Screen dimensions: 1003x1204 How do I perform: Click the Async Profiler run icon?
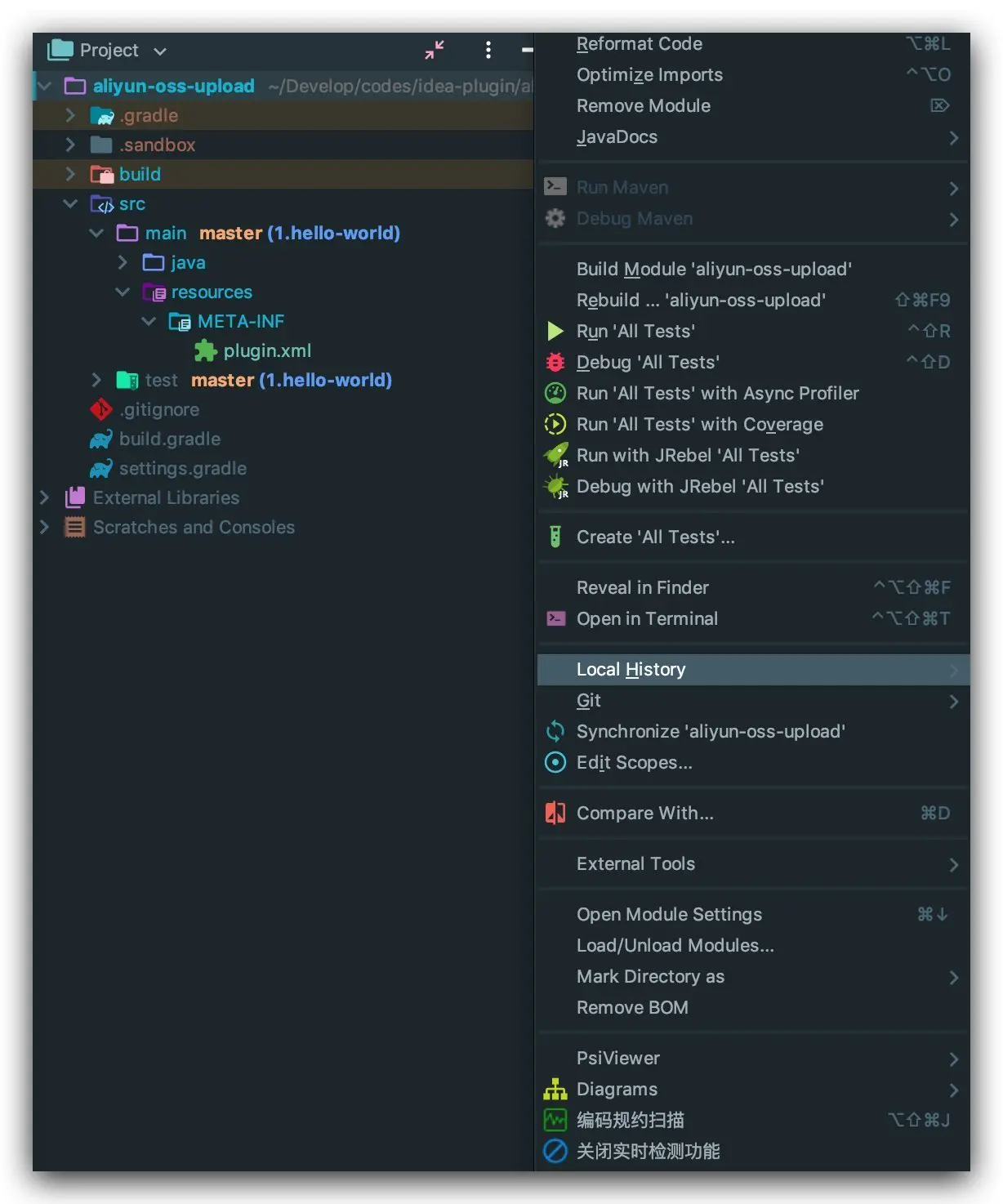click(x=555, y=393)
